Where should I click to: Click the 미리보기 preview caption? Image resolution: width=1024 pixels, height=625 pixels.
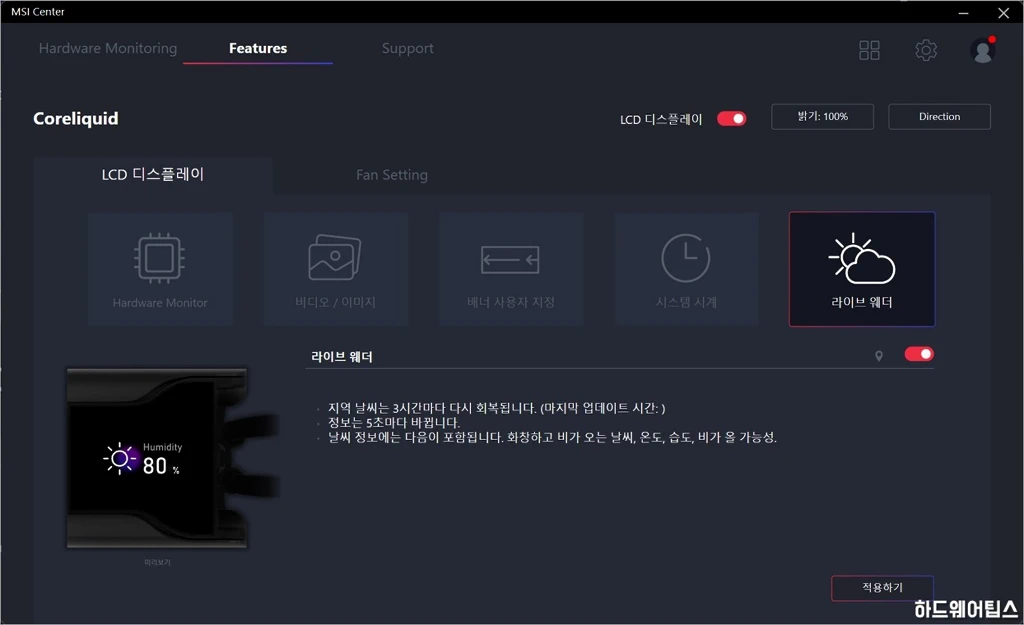coord(157,562)
